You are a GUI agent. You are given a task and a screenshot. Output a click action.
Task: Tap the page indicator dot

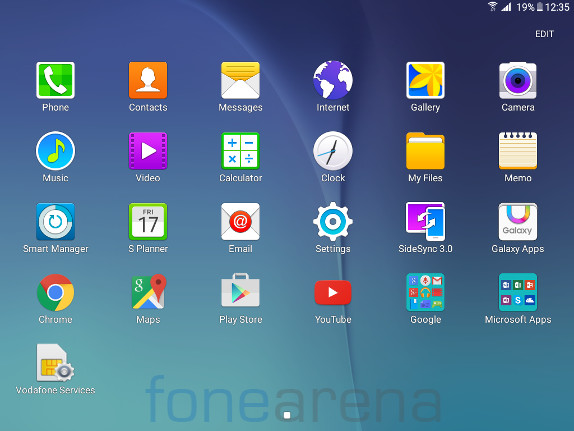pyautogui.click(x=287, y=415)
